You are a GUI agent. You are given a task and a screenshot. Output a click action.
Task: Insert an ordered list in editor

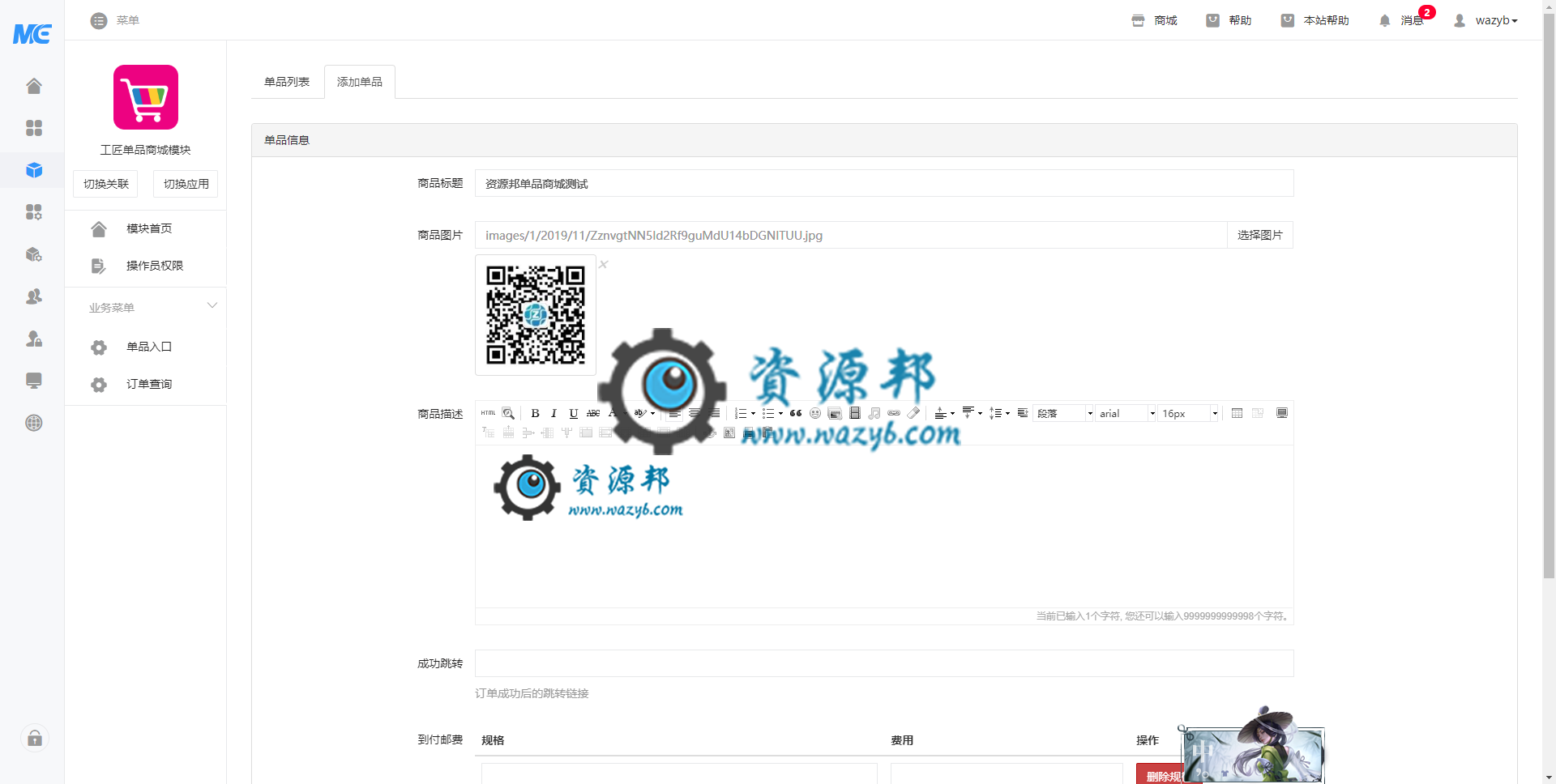coord(740,413)
